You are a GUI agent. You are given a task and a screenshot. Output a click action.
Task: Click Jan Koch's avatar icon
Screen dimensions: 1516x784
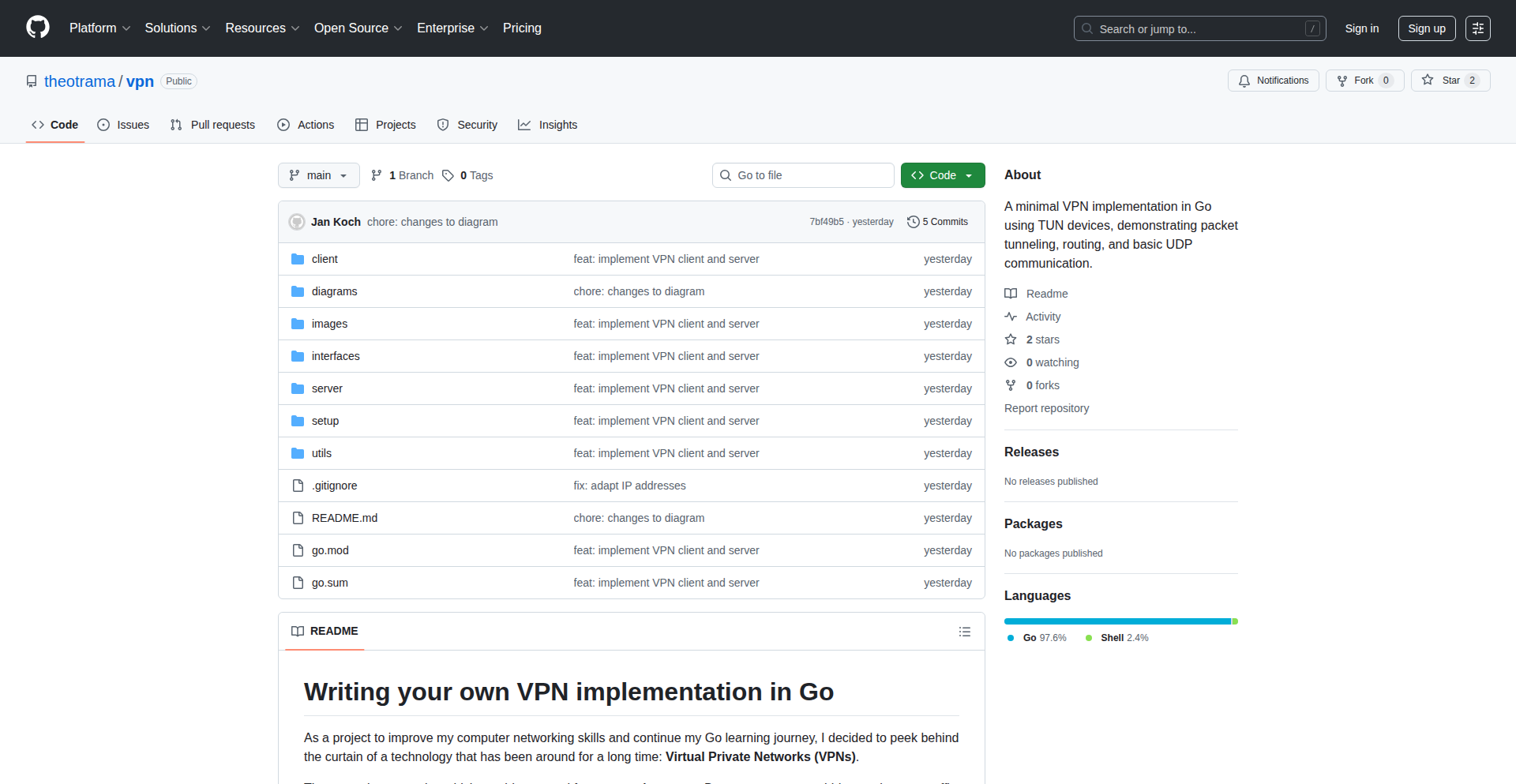tap(297, 222)
